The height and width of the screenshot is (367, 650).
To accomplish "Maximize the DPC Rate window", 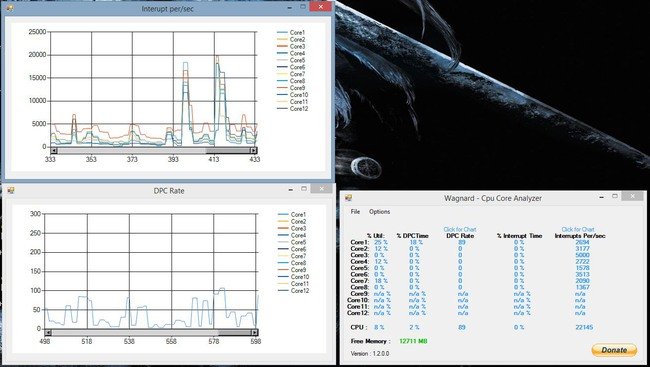I will pos(304,189).
